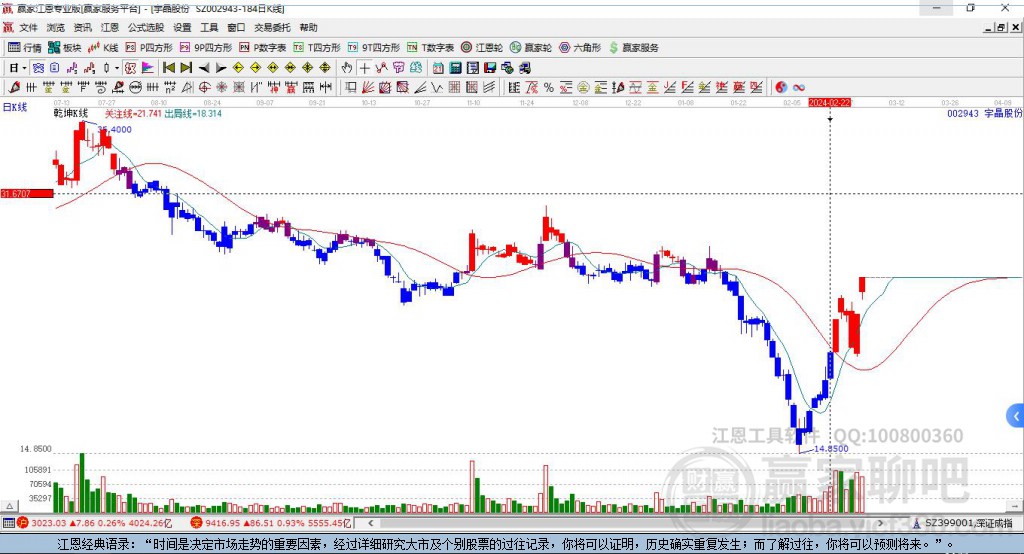Open the 六角形 hexagon tool
This screenshot has height=554, width=1024.
point(580,48)
